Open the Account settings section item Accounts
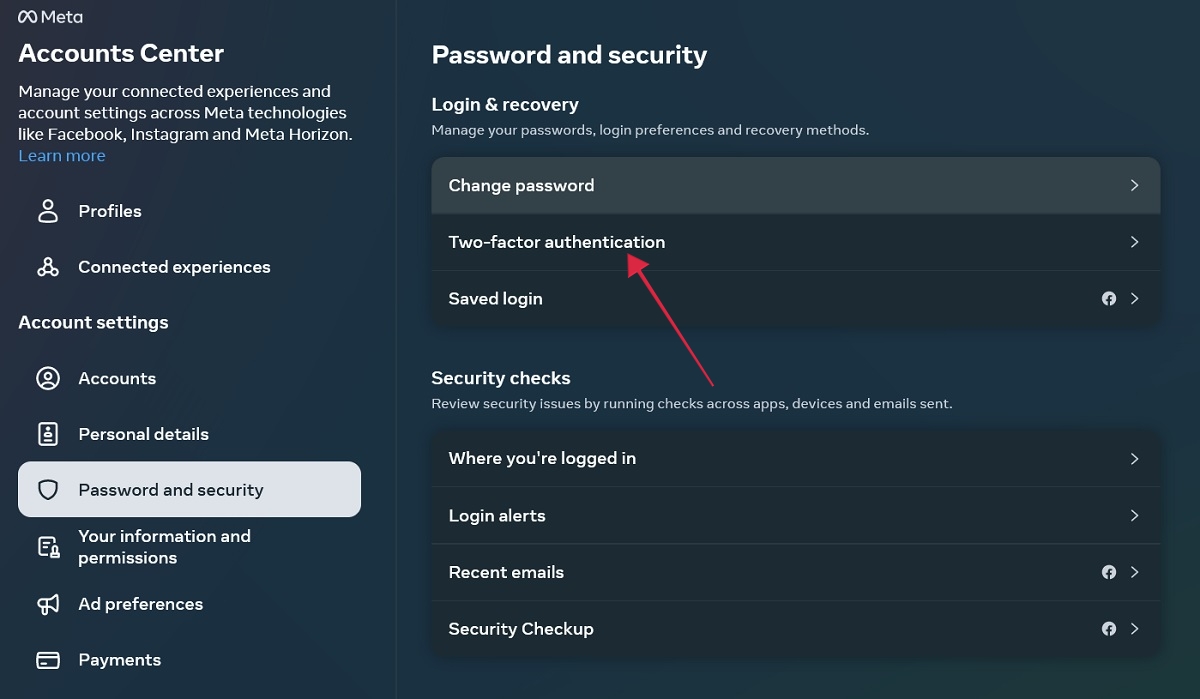 click(117, 378)
